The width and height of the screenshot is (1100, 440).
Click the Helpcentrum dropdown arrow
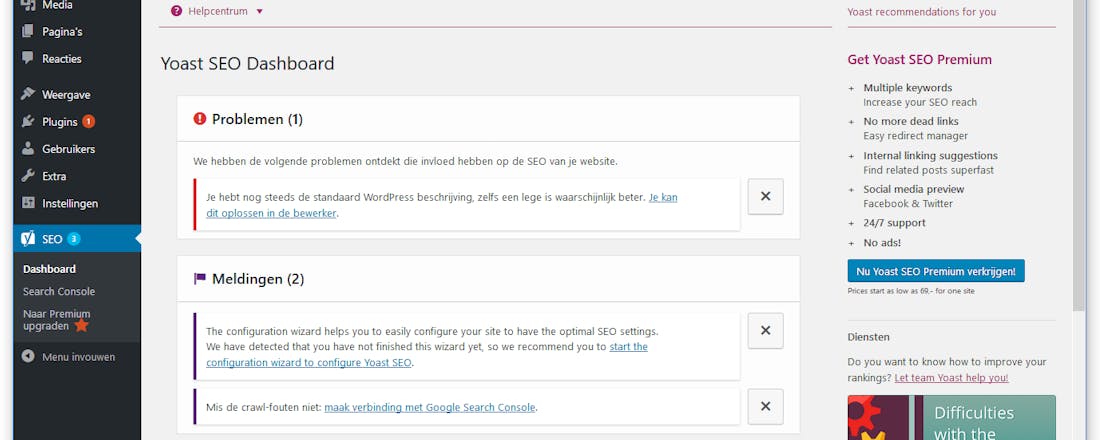click(260, 11)
